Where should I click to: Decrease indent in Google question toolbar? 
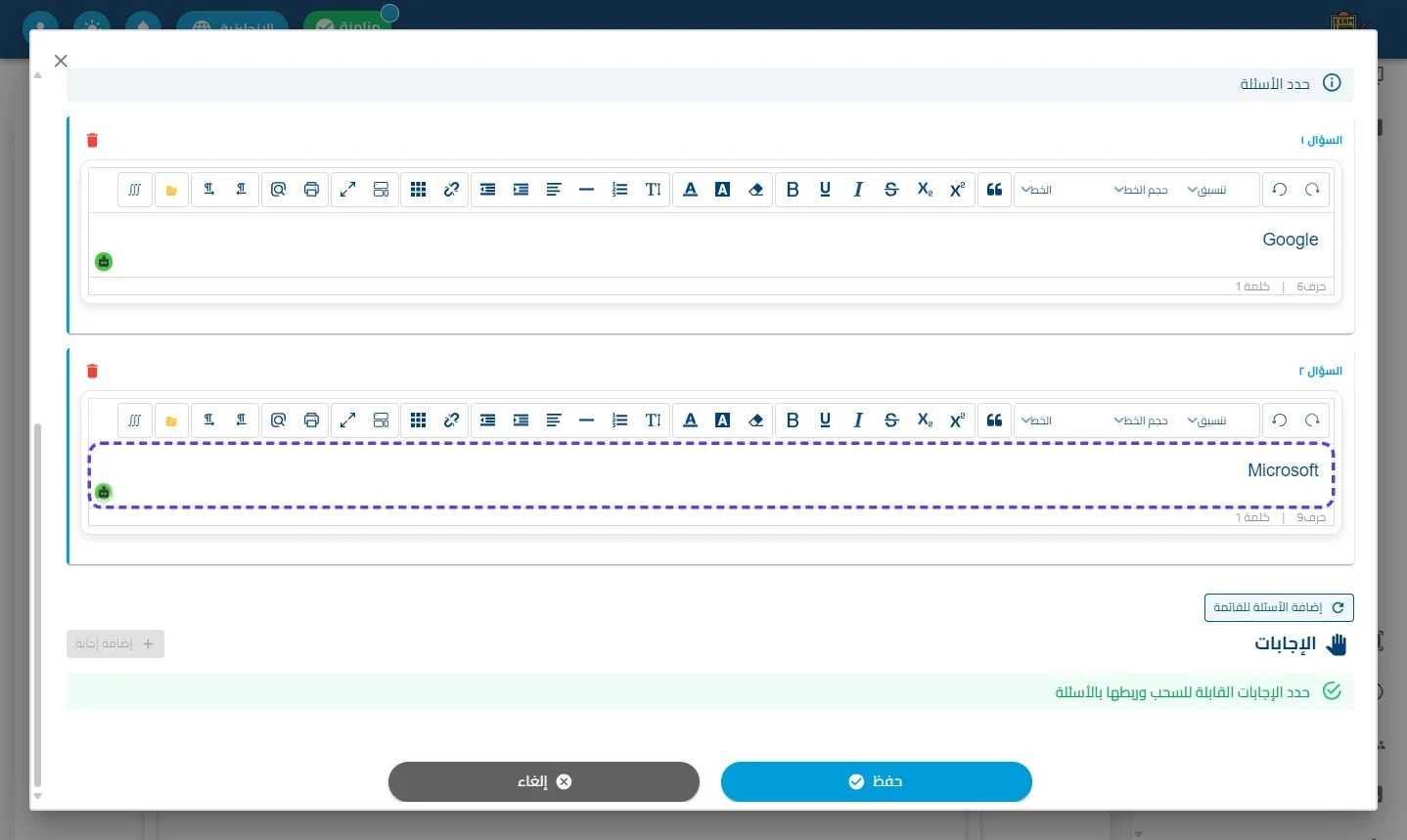click(x=488, y=190)
